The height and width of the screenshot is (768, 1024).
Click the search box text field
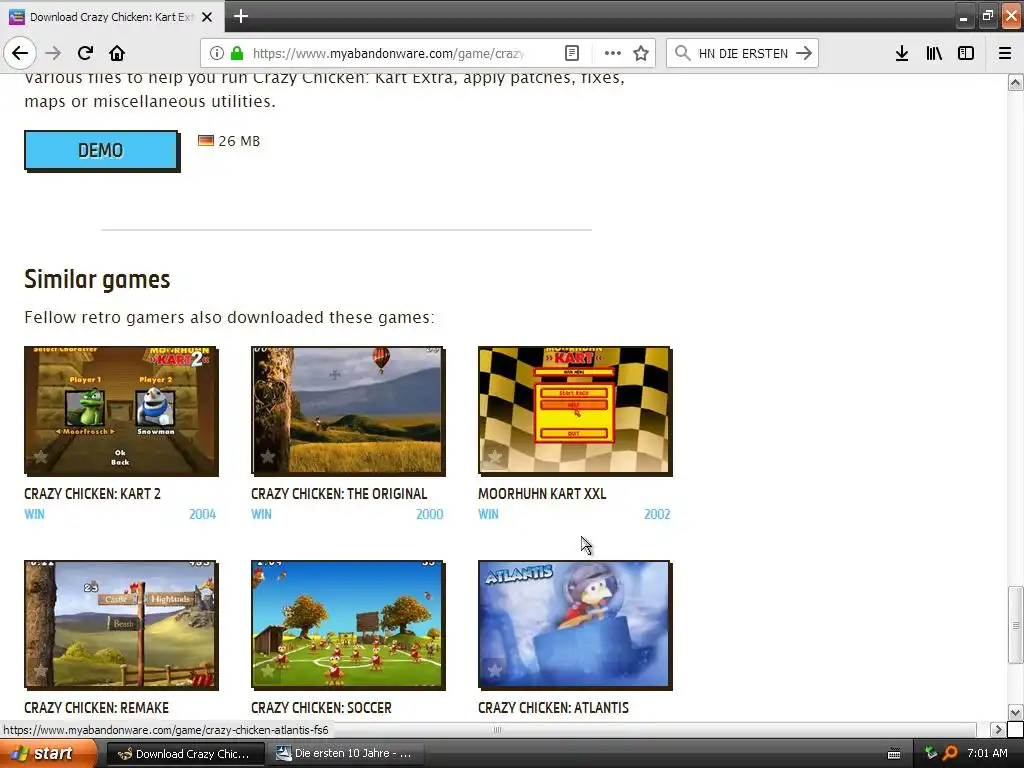coord(743,53)
